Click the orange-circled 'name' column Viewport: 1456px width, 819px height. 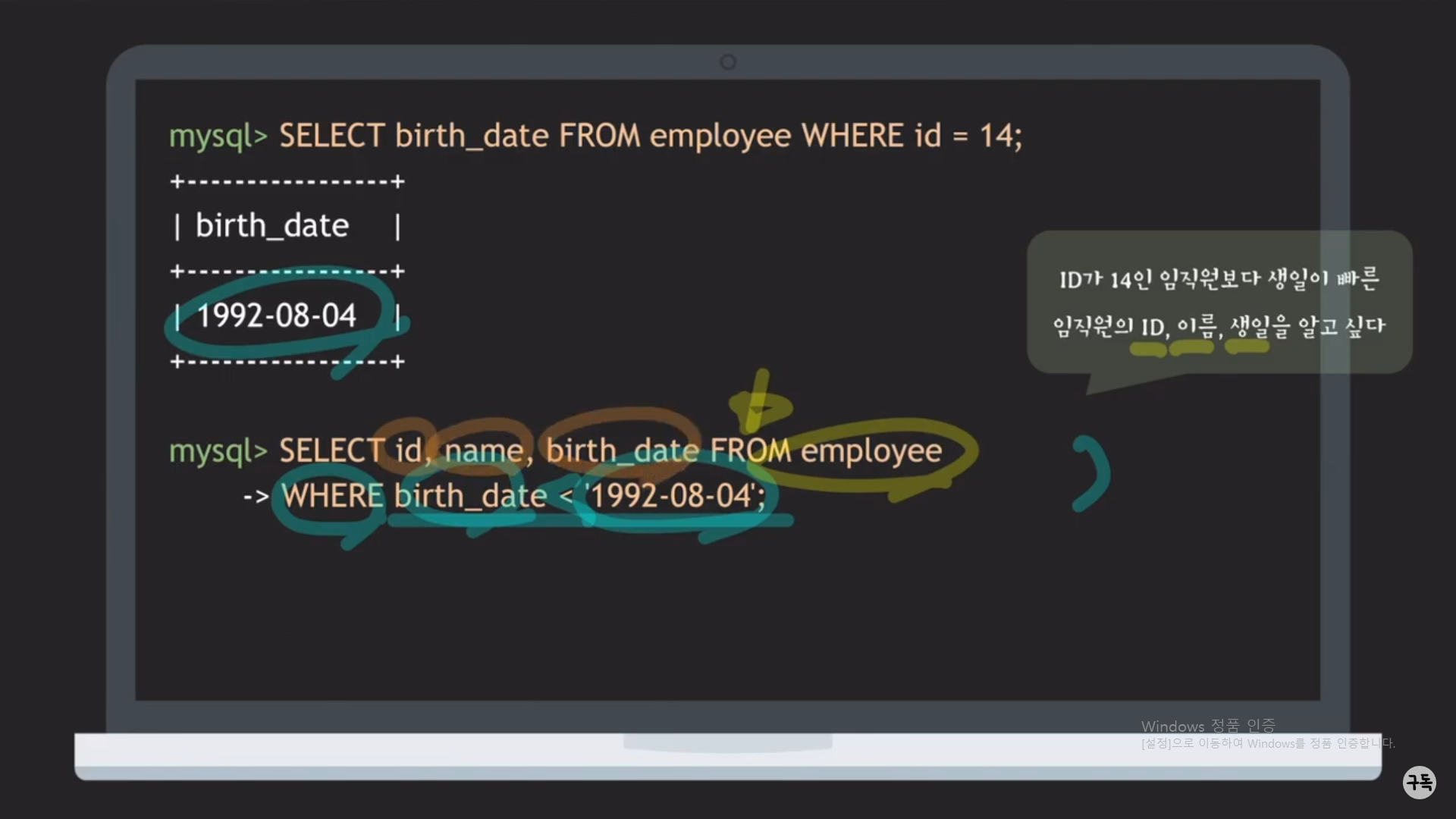484,451
